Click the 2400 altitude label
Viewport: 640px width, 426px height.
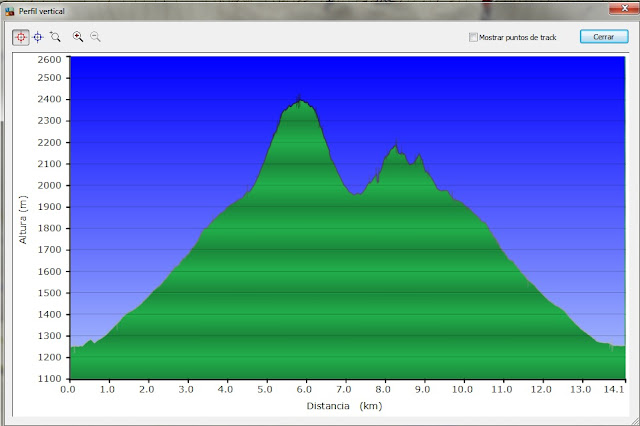pos(49,99)
